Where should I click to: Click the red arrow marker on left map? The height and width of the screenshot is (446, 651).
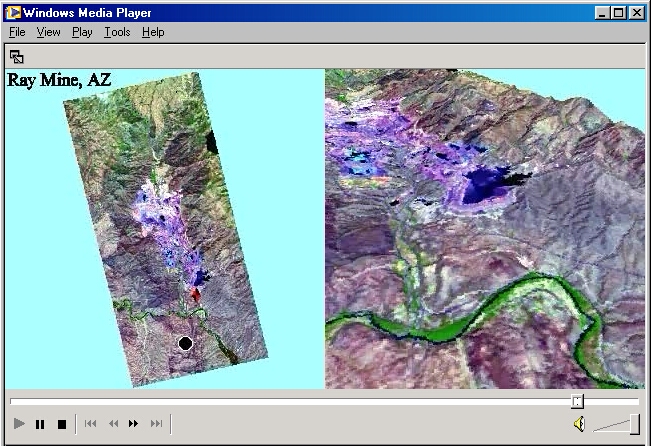pos(195,294)
